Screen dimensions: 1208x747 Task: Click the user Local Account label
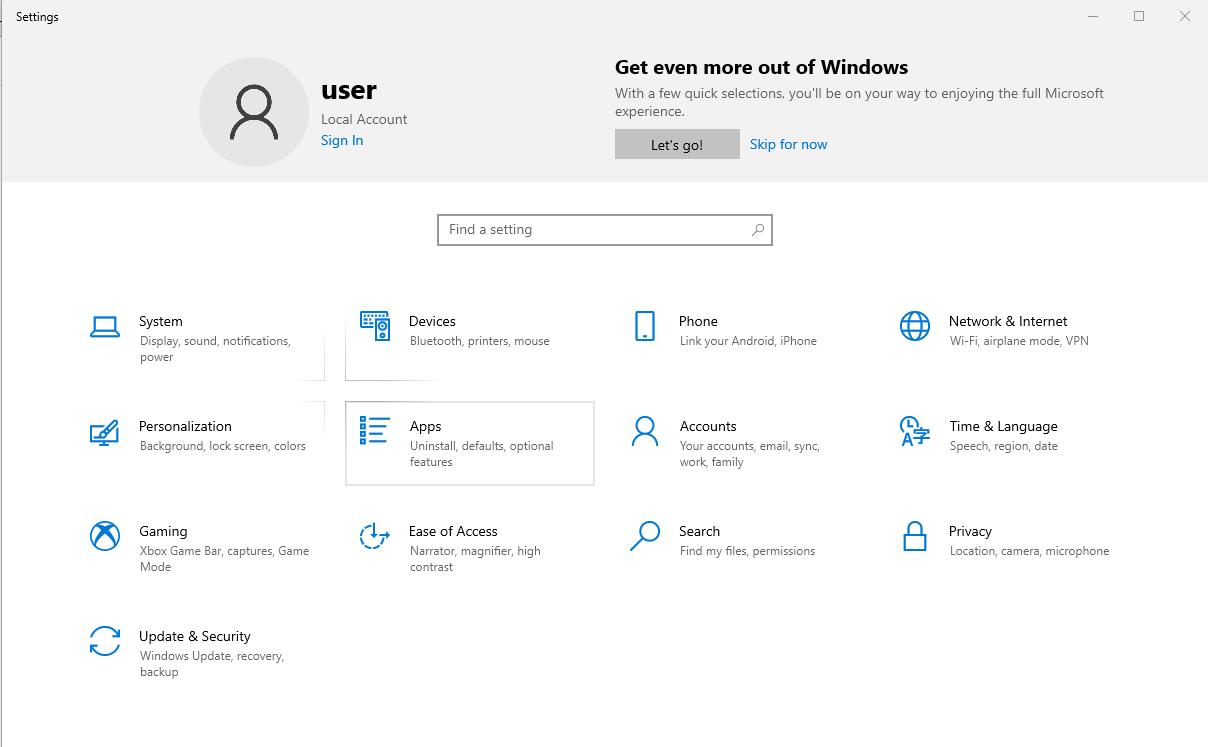coord(364,119)
